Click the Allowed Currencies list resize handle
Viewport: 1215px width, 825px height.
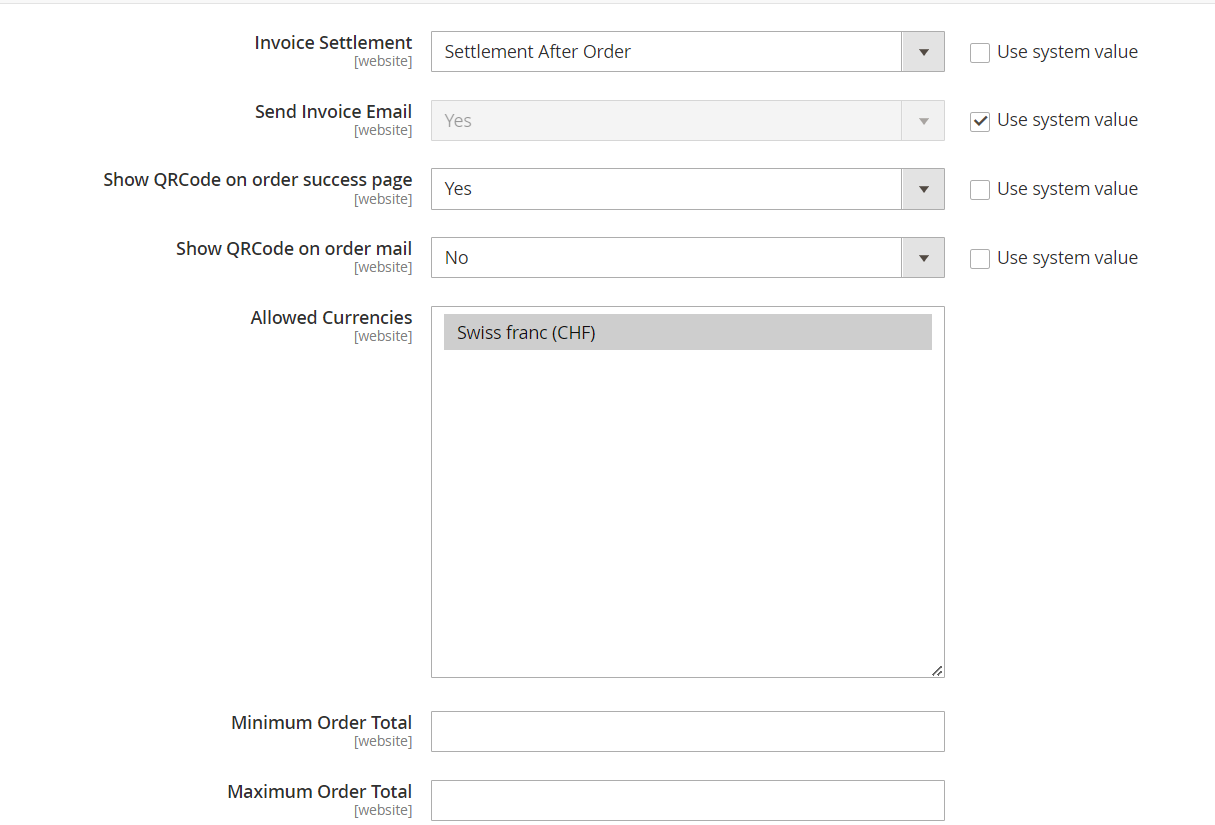pos(937,671)
